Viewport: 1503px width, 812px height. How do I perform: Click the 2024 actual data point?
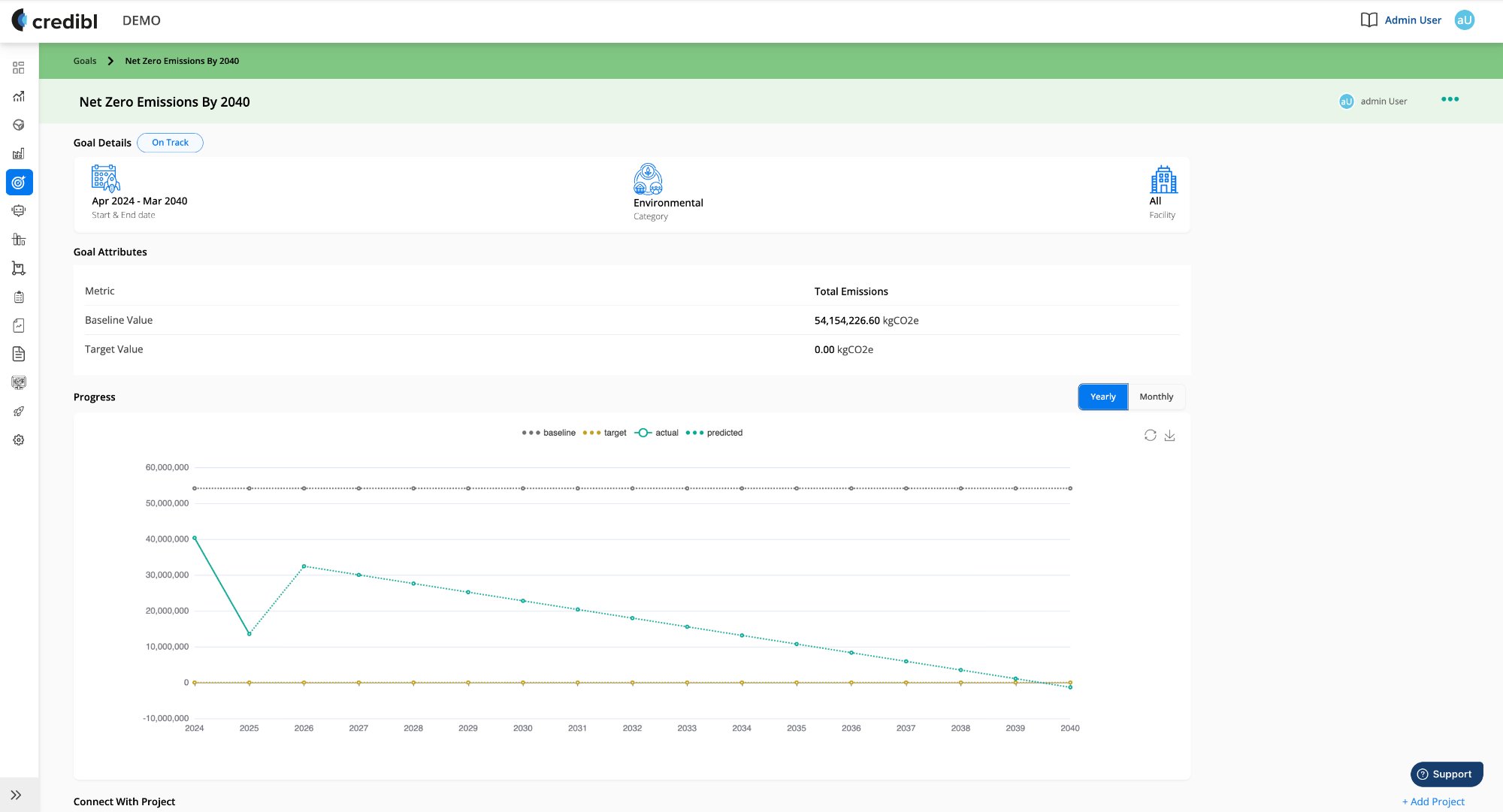[195, 538]
